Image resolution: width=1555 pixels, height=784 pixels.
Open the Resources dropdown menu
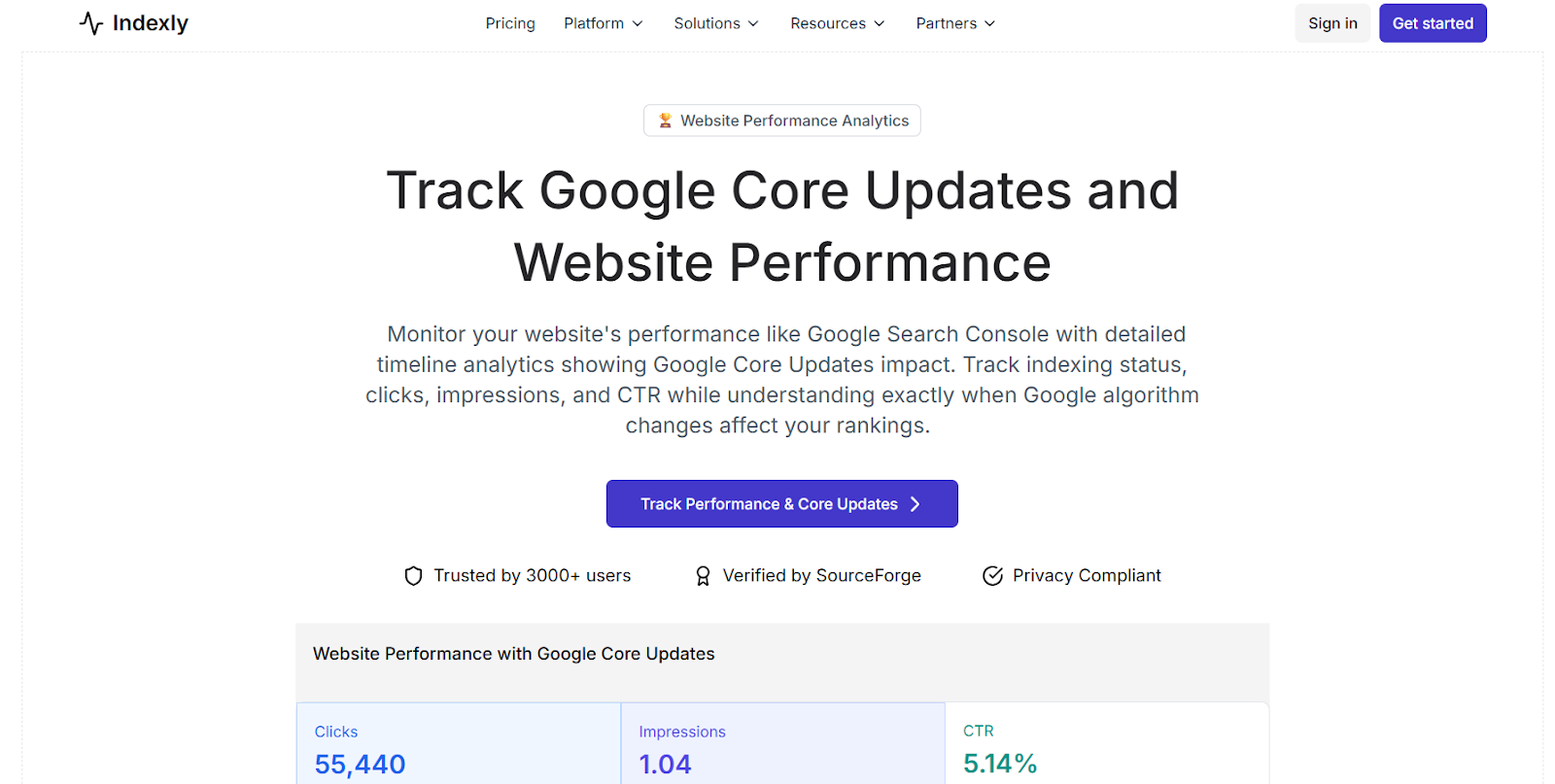click(837, 23)
